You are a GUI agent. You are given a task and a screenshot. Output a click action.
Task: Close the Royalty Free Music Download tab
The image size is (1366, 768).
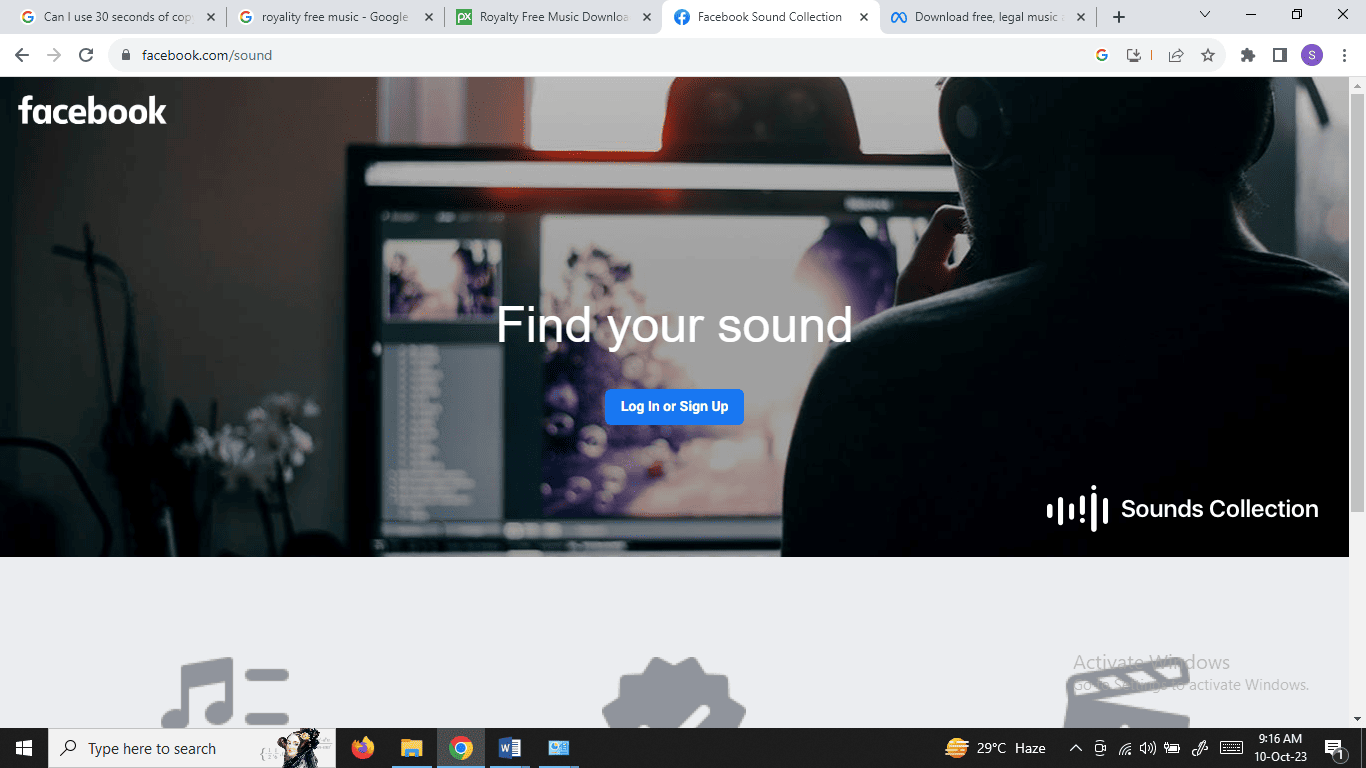(646, 17)
